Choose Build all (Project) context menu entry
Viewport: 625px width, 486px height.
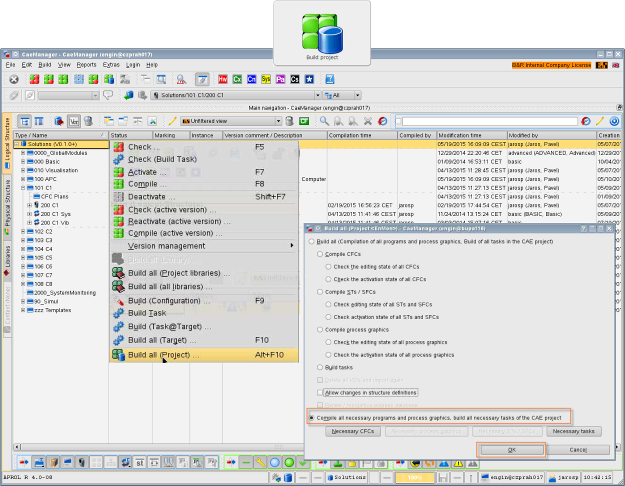coord(204,355)
